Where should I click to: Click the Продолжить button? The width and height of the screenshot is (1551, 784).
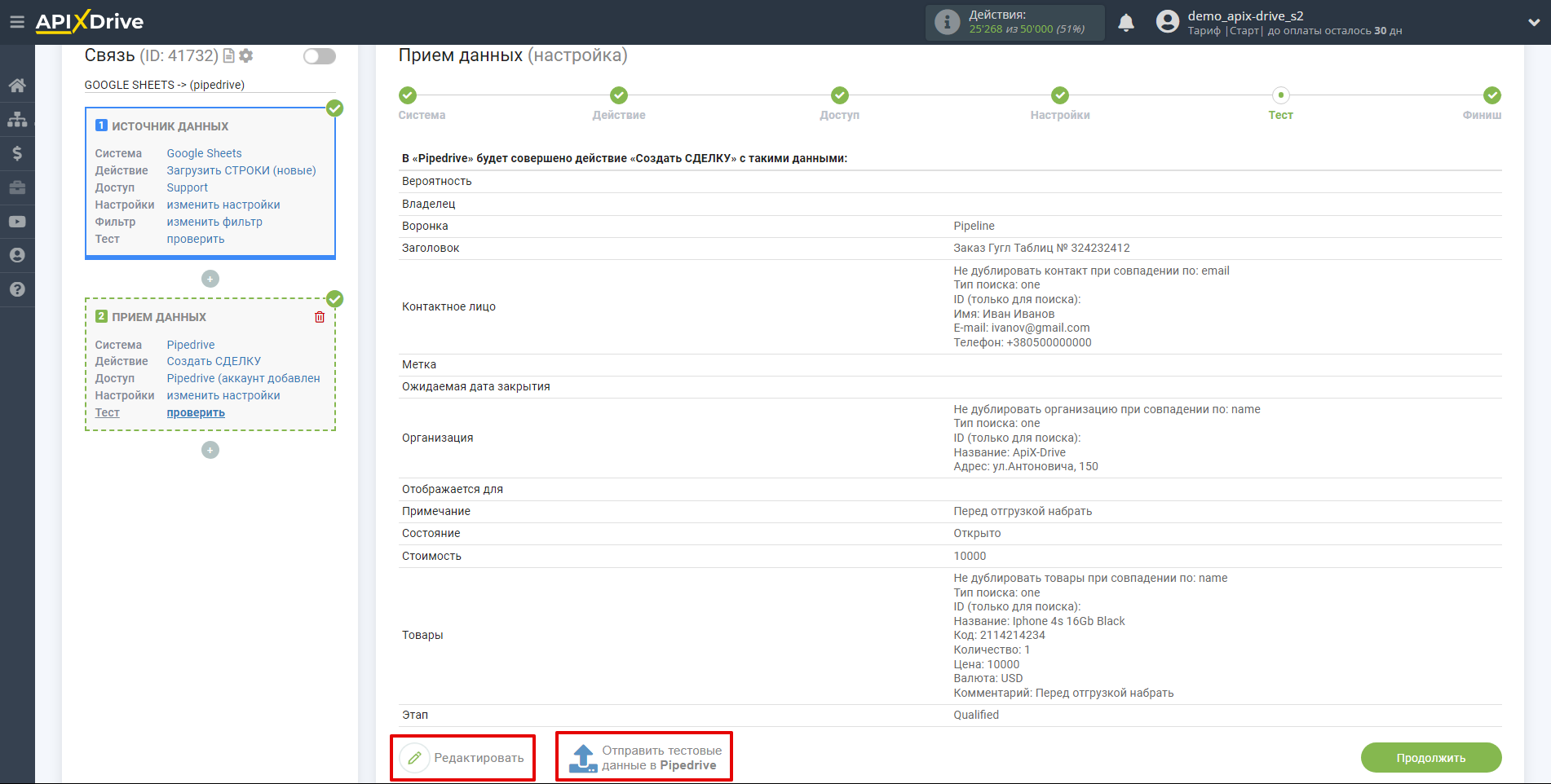[1431, 758]
